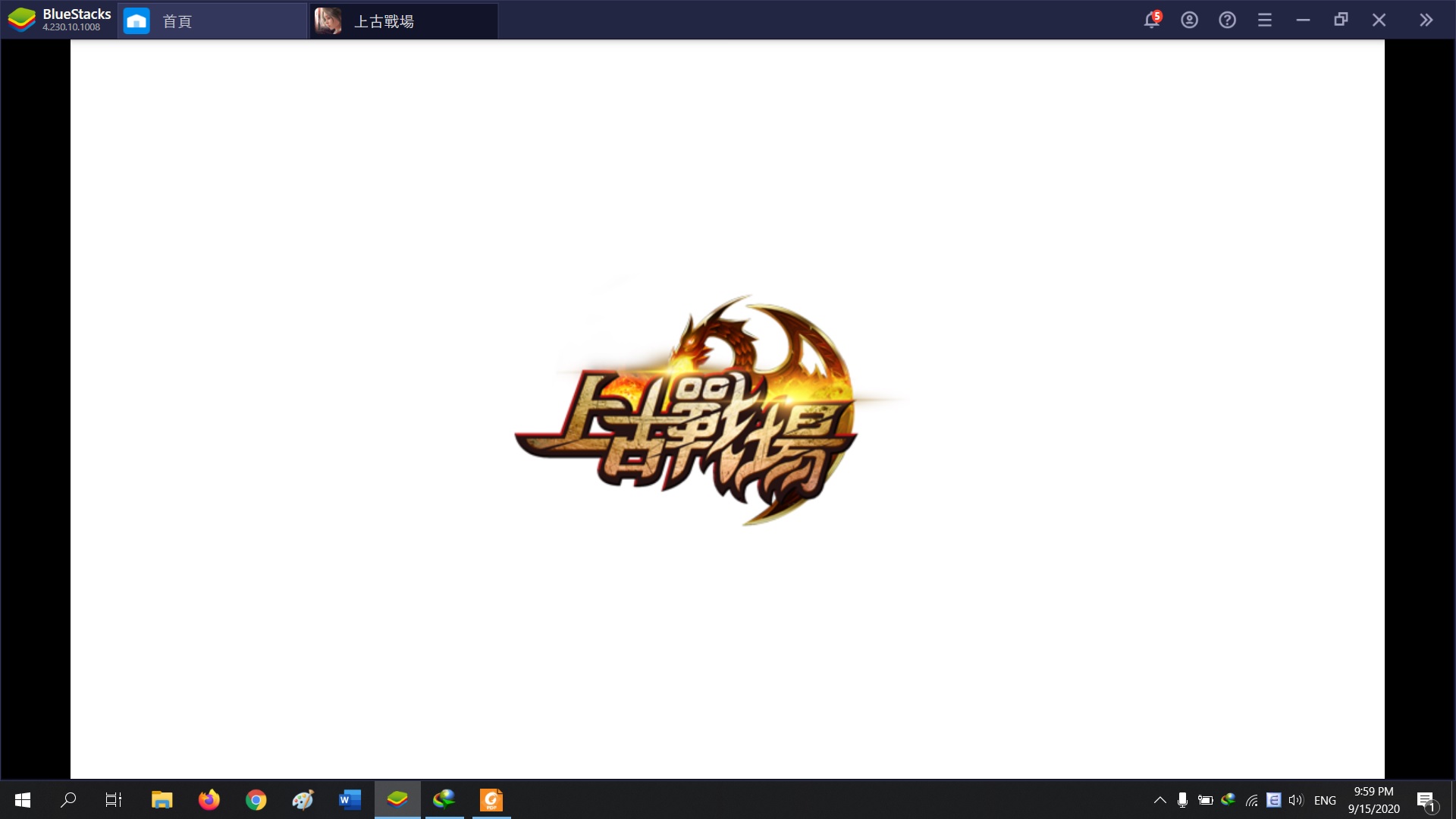Open Microsoft Word from the taskbar
Image resolution: width=1456 pixels, height=819 pixels.
[350, 799]
